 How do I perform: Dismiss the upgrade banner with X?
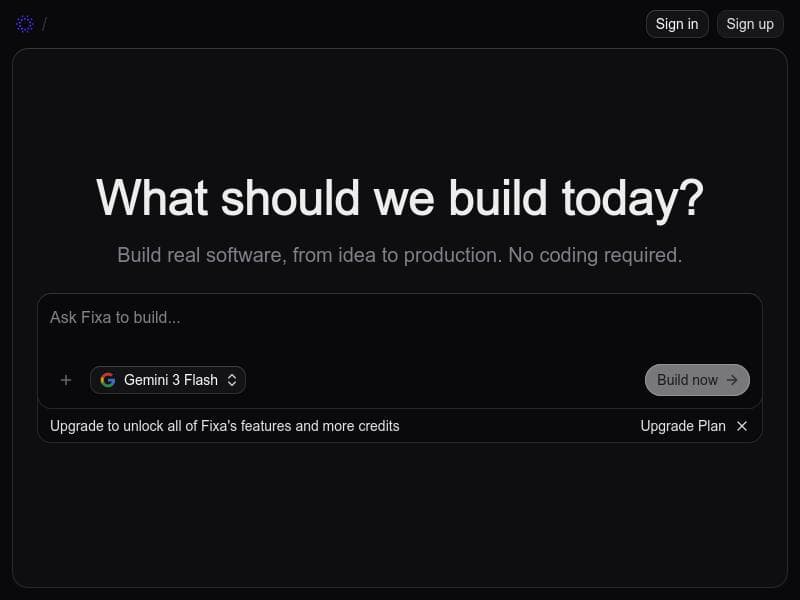[x=742, y=426]
